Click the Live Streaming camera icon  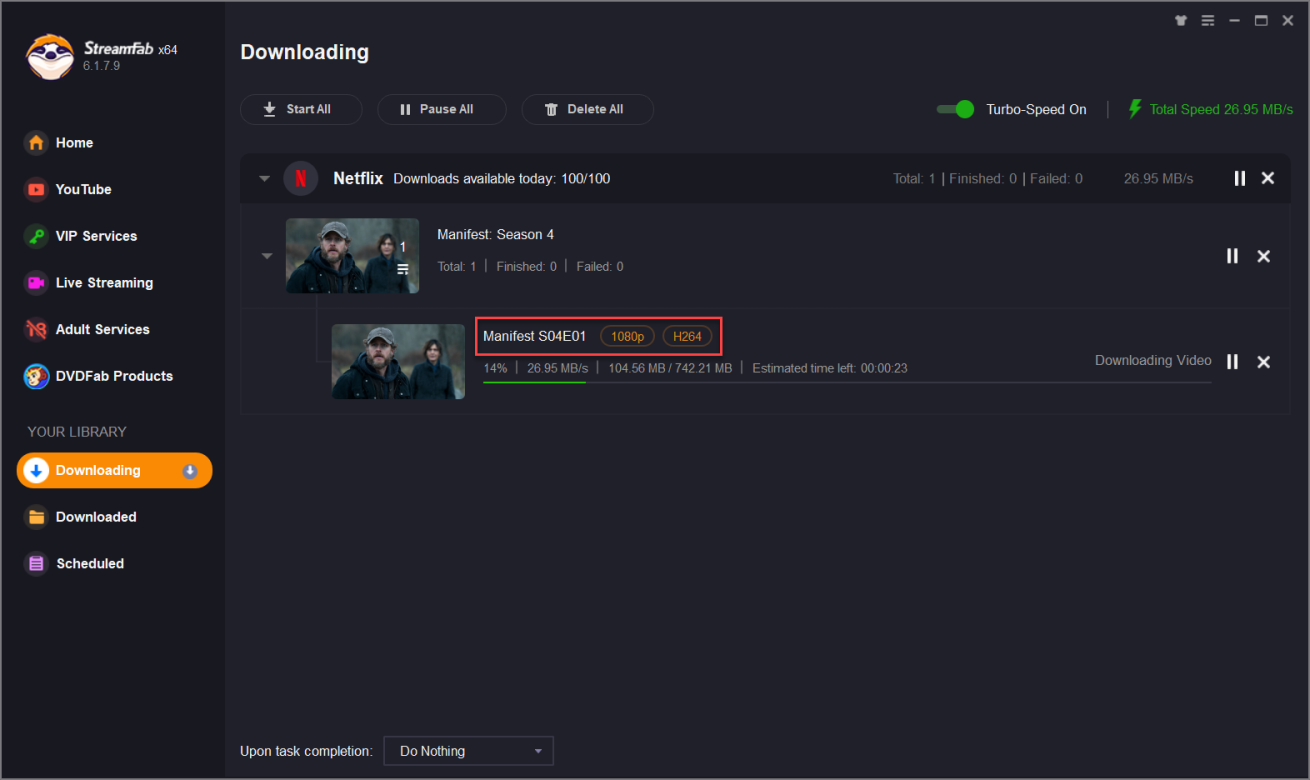tap(36, 283)
